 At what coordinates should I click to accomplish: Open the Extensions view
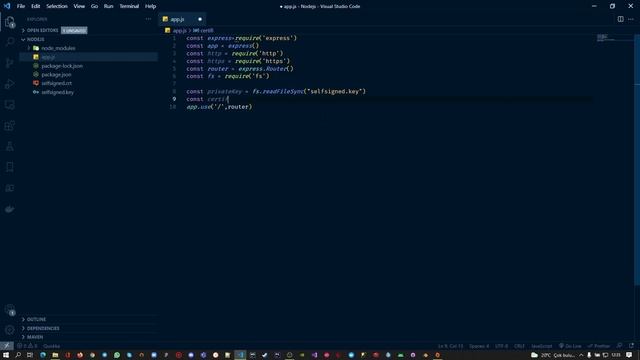(x=9, y=125)
